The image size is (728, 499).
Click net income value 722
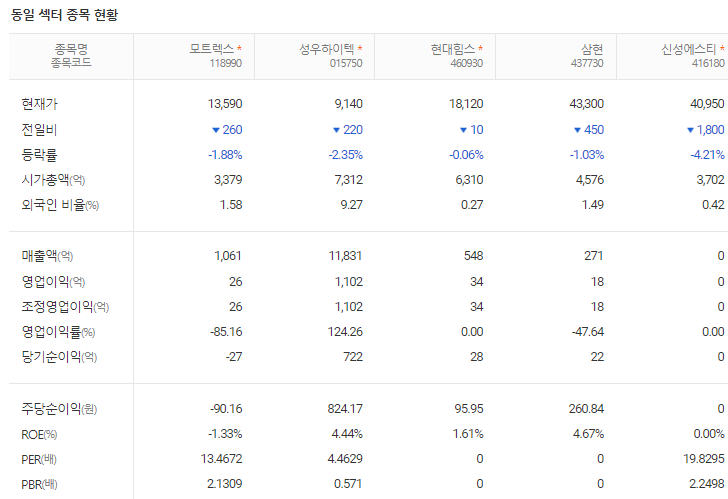(353, 357)
